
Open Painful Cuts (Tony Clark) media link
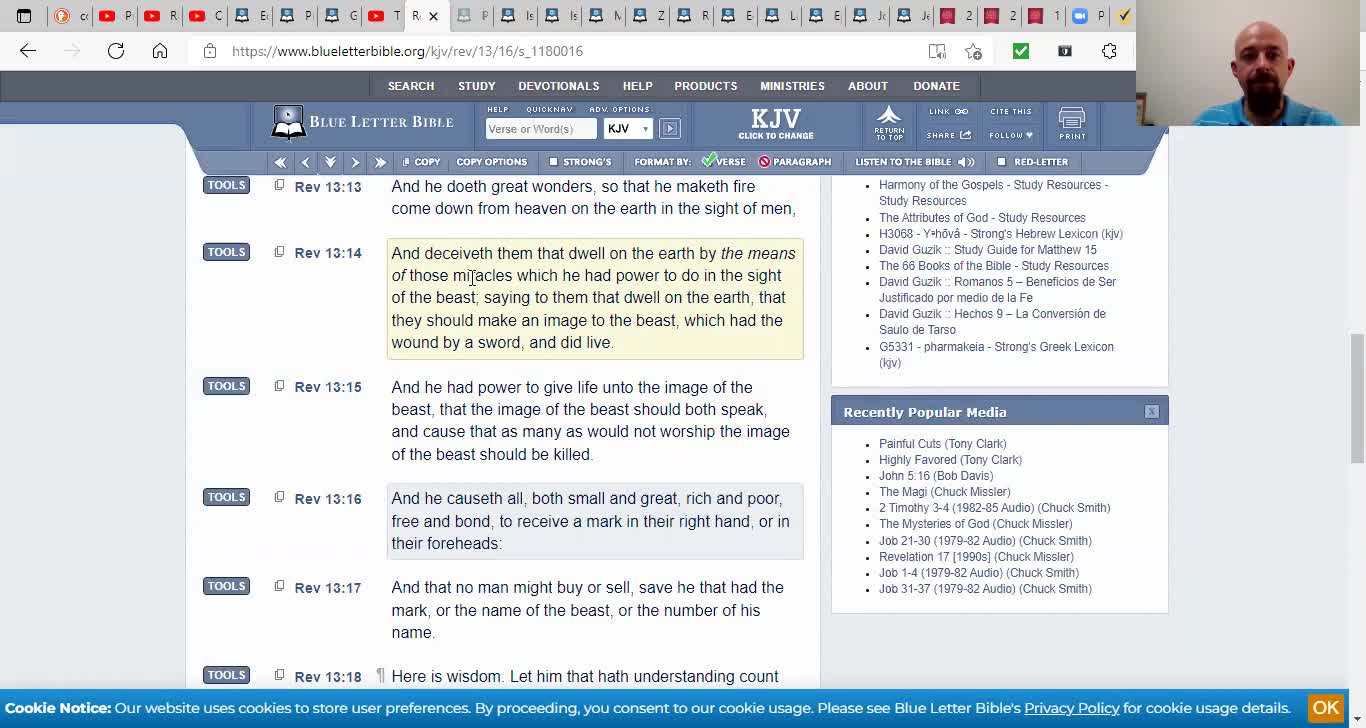(x=943, y=444)
